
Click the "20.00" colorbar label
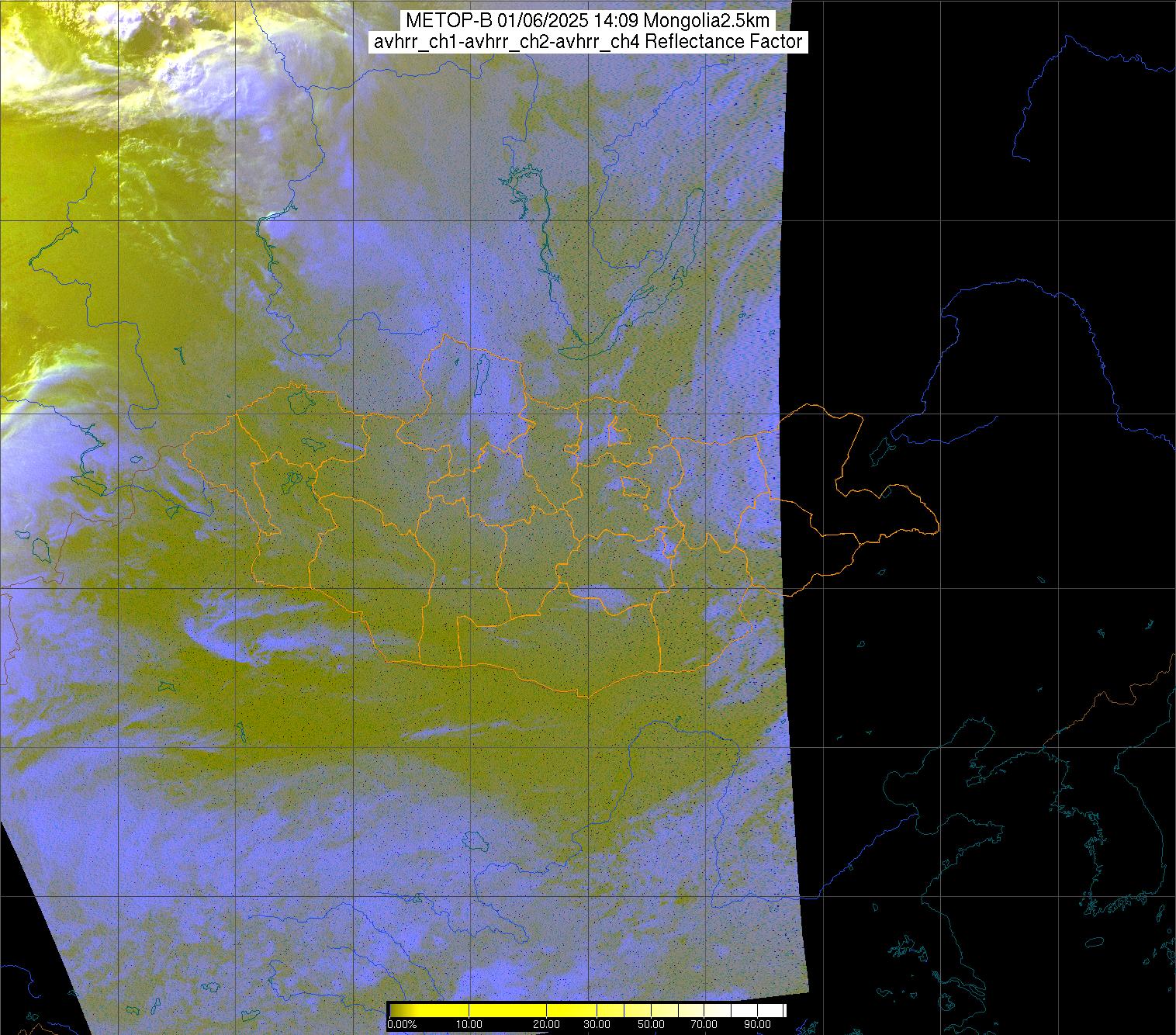[548, 1025]
